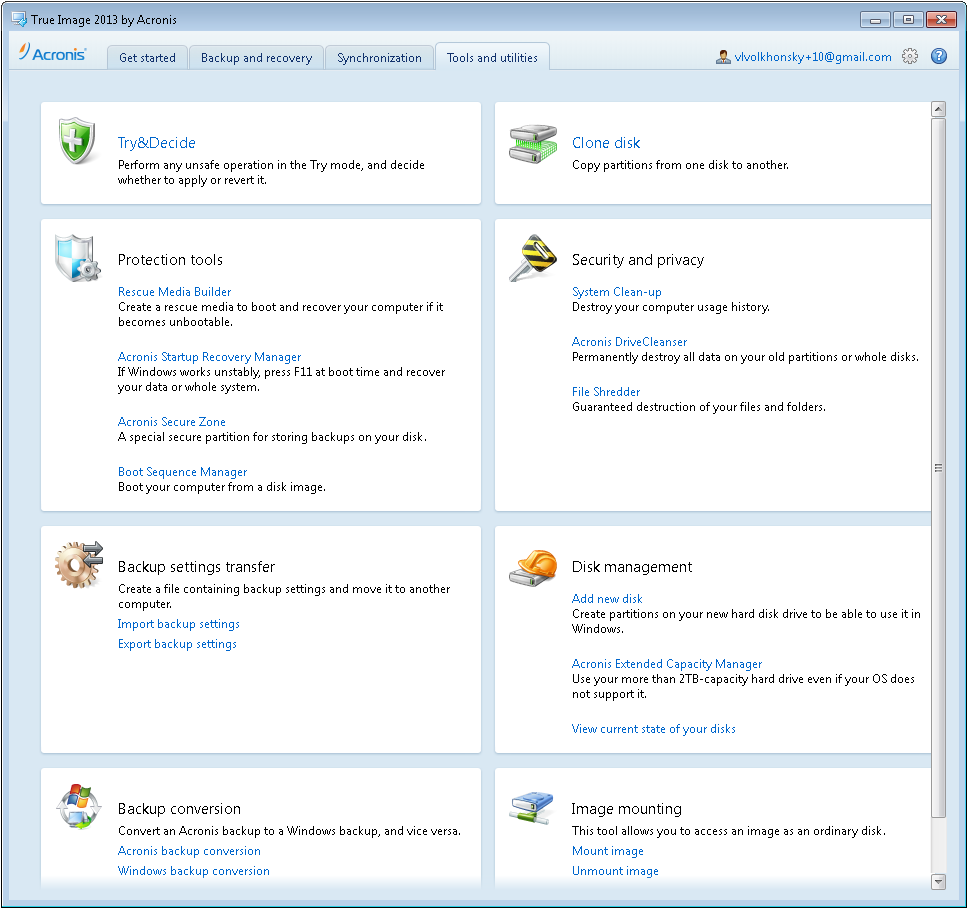The image size is (969, 909).
Task: Click the Security and privacy heading
Action: tap(638, 260)
